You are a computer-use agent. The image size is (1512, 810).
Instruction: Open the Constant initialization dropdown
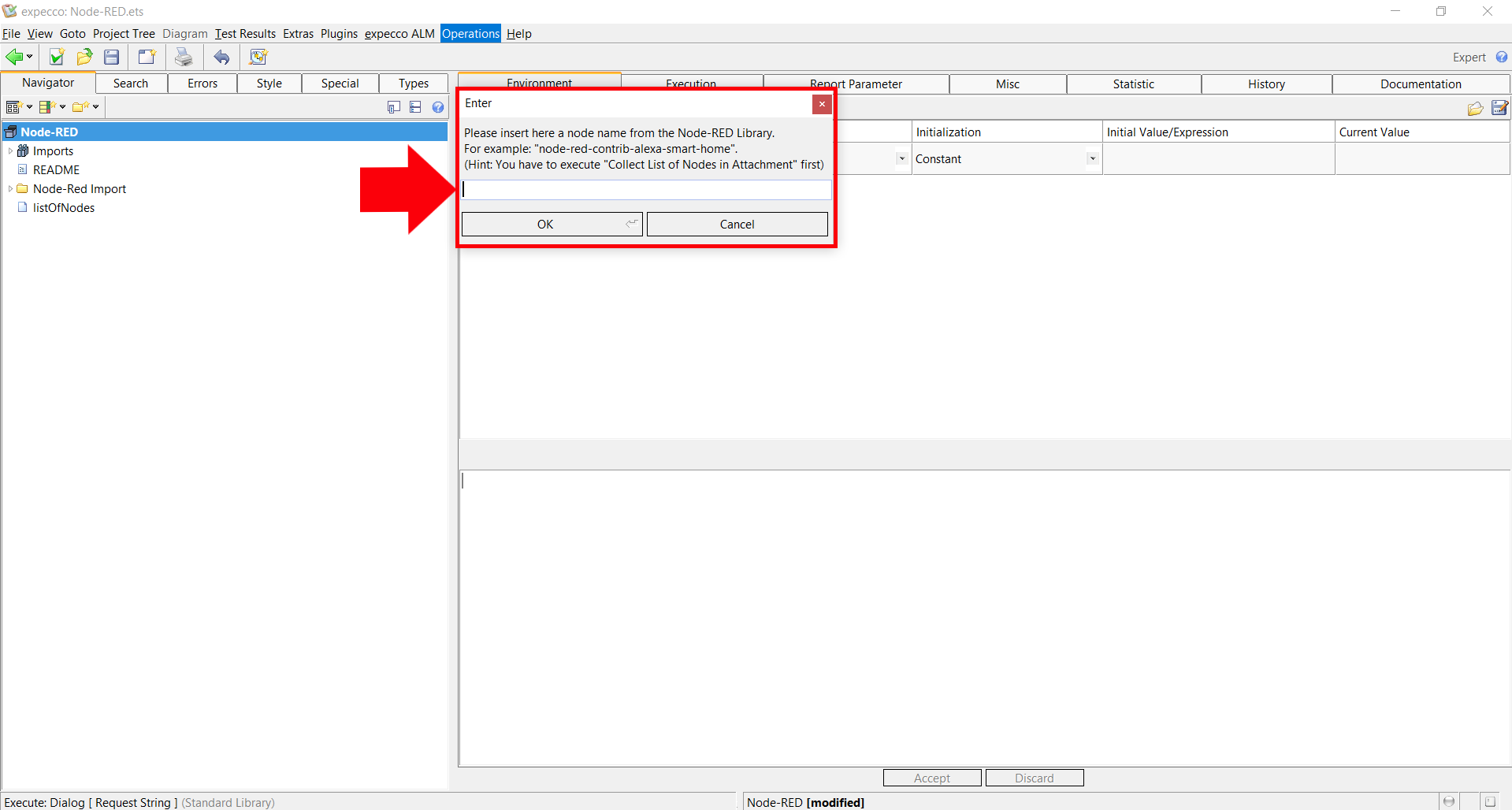coord(1092,159)
